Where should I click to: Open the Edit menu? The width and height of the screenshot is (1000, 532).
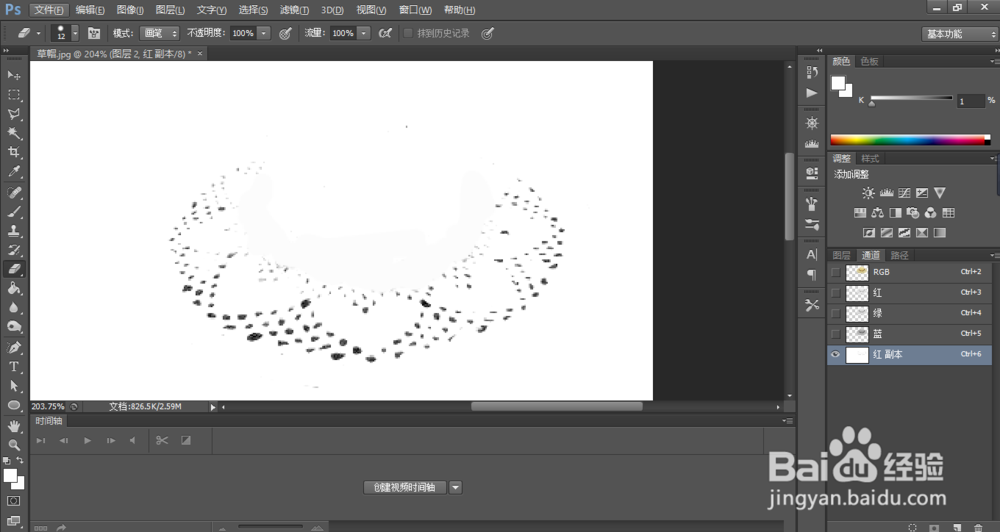tap(90, 10)
